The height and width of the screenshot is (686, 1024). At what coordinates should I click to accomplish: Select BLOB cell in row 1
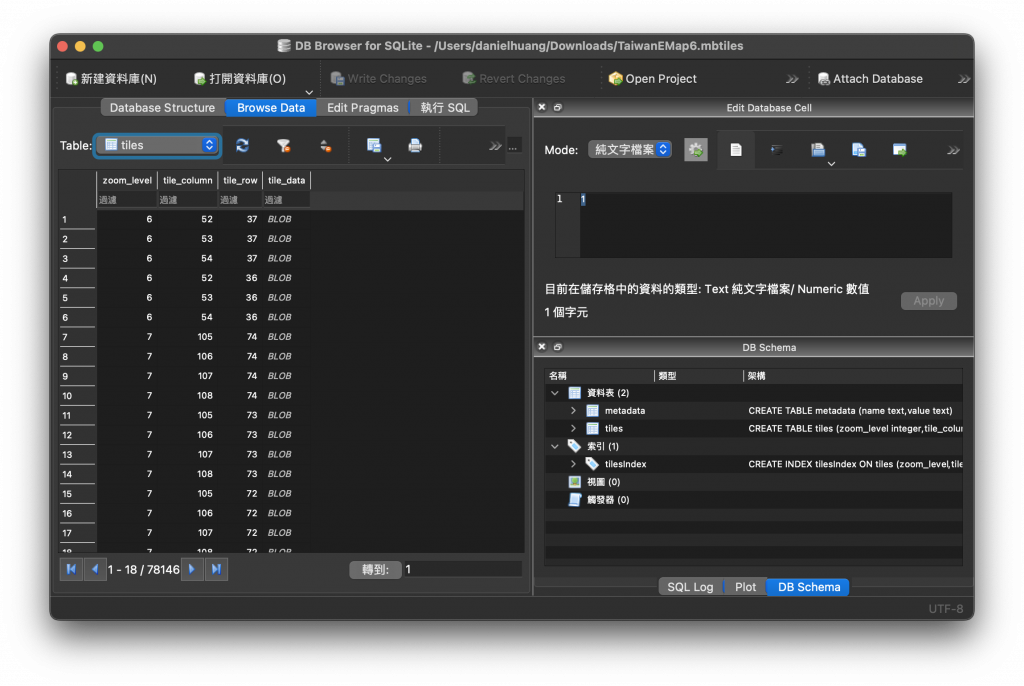(x=286, y=219)
